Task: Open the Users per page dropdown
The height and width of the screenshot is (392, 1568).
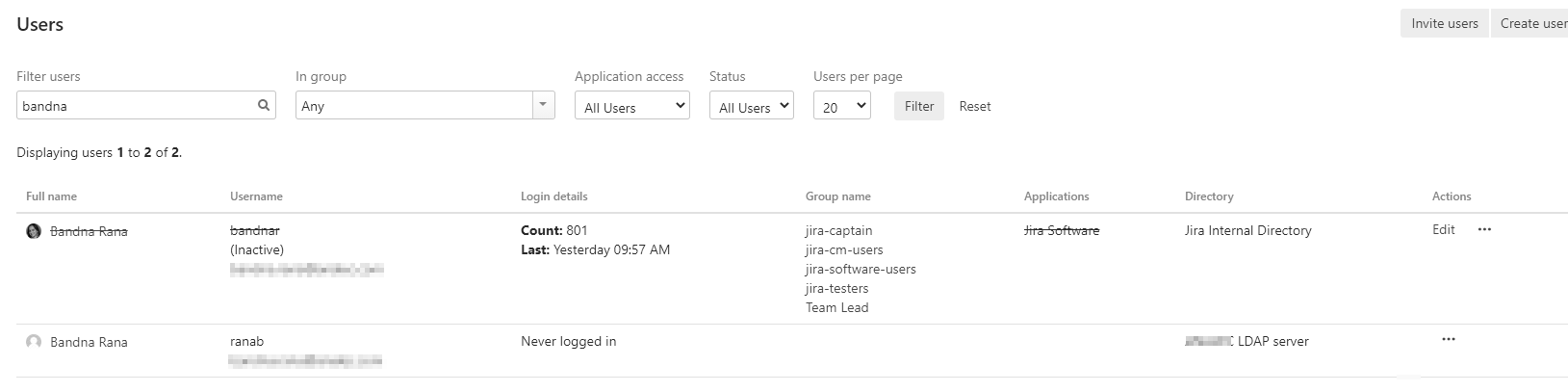Action: pyautogui.click(x=842, y=106)
